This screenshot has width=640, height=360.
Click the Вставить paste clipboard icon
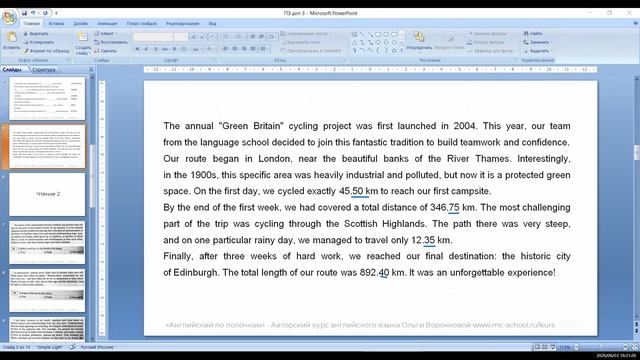click(11, 38)
